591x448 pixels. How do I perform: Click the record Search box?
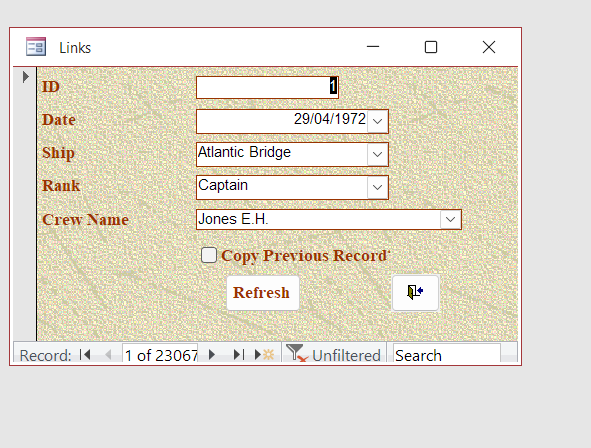click(447, 355)
